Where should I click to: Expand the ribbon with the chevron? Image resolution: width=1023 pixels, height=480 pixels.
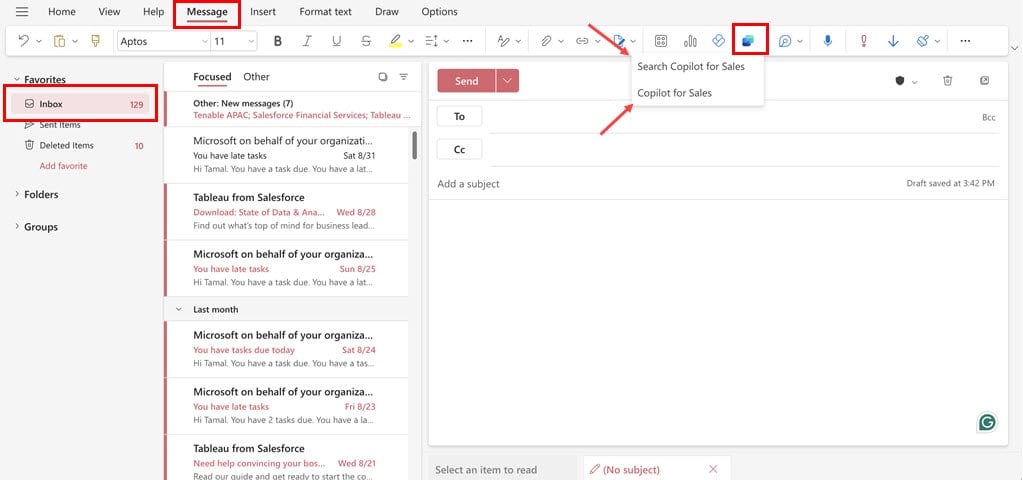[1014, 48]
